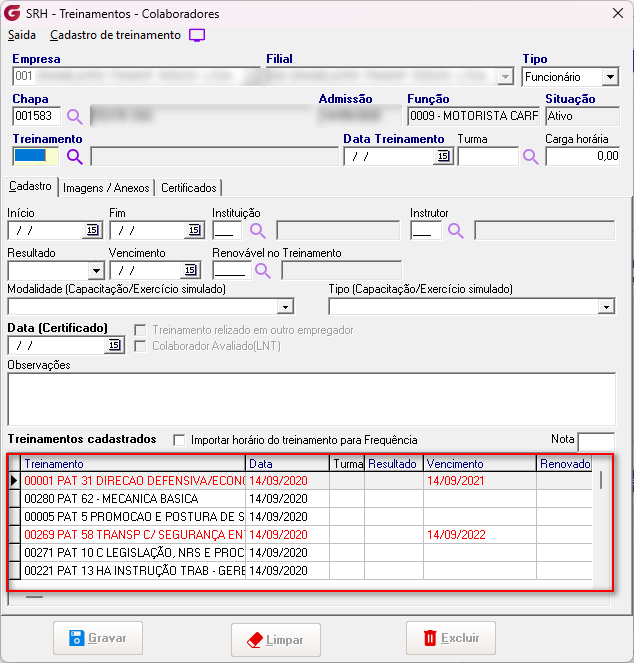Image resolution: width=634 pixels, height=663 pixels.
Task: Click the SRH application logo icon
Action: coord(11,13)
